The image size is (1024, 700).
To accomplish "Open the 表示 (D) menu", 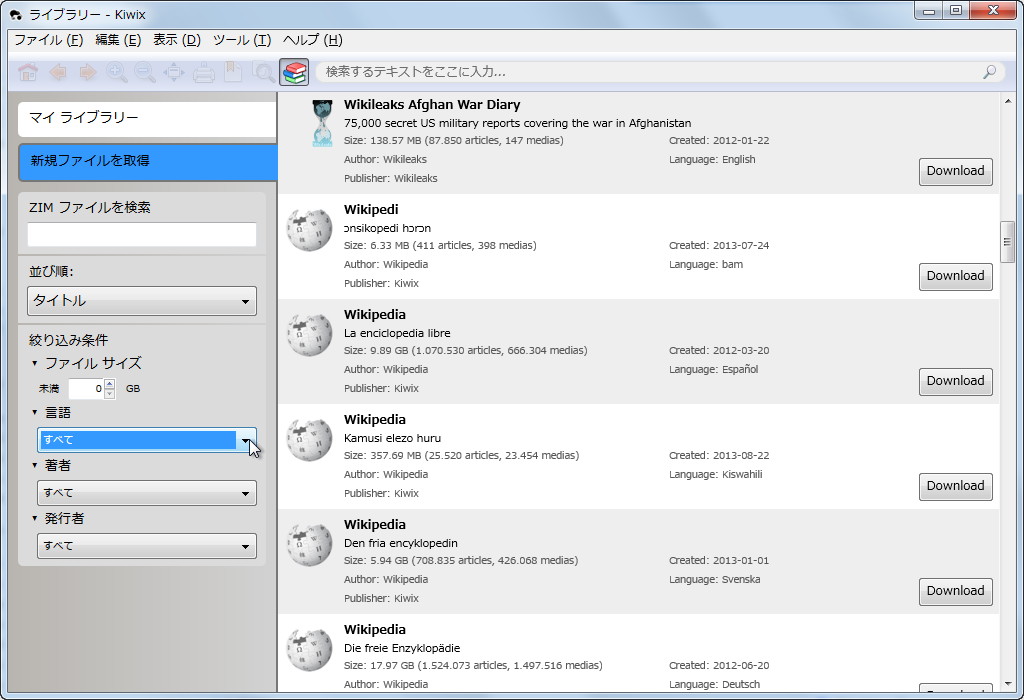I will tap(177, 40).
